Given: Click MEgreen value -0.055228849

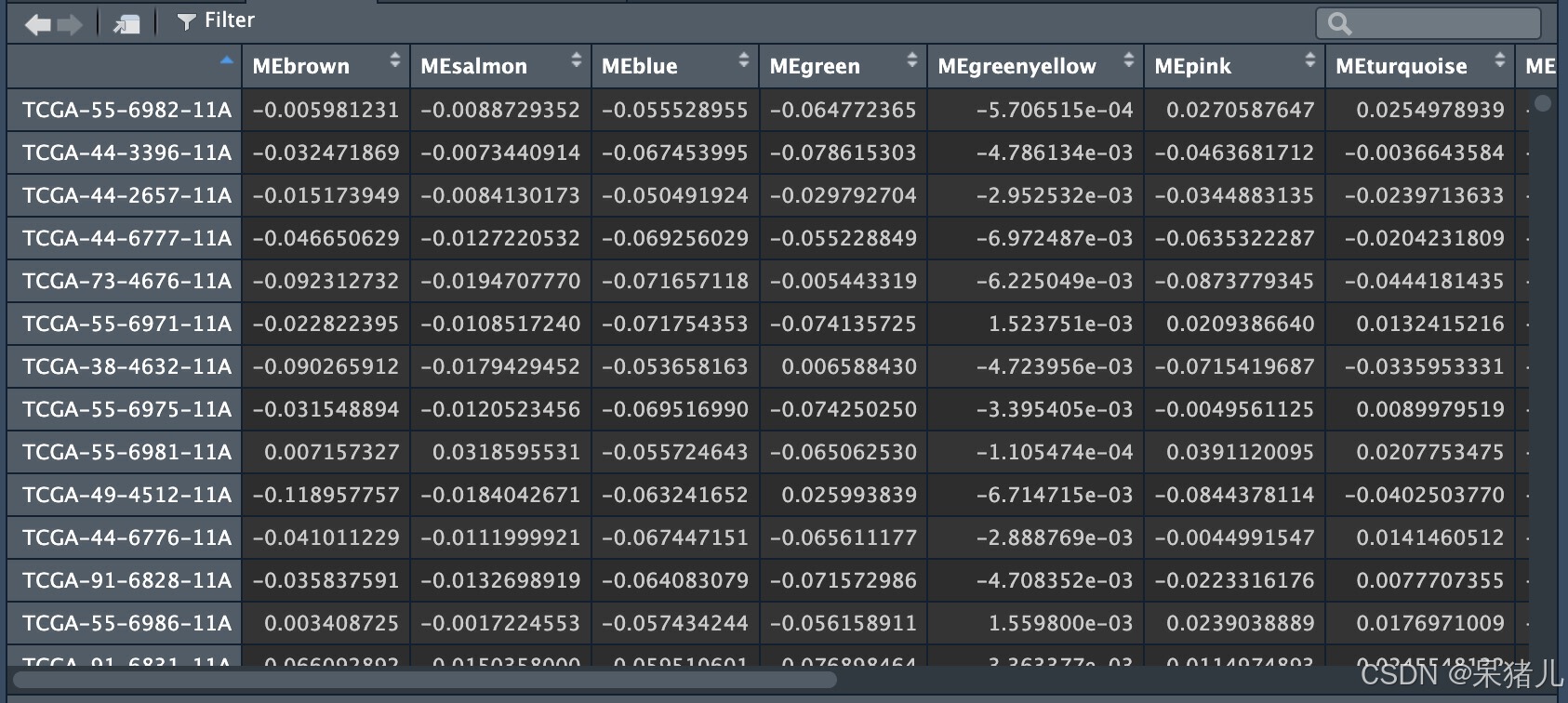Looking at the screenshot, I should click(x=843, y=238).
